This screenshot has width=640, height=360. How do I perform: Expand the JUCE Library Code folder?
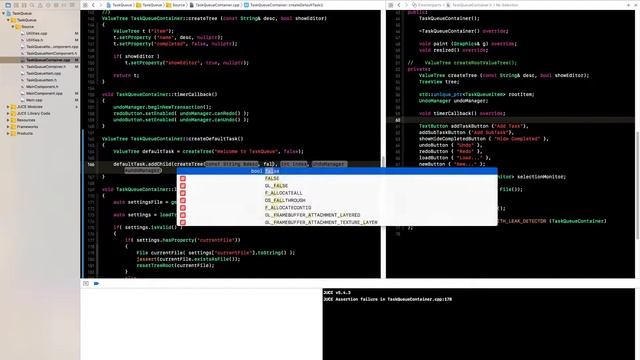coord(8,113)
